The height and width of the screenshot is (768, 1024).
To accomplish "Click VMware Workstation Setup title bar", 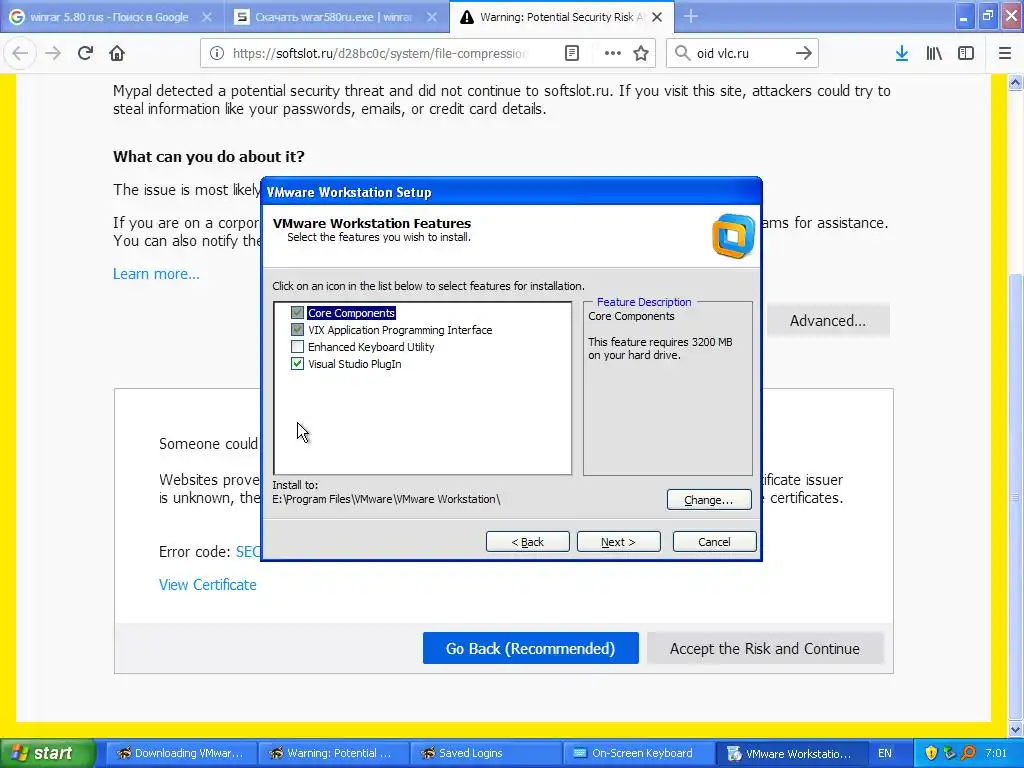I will tap(511, 192).
